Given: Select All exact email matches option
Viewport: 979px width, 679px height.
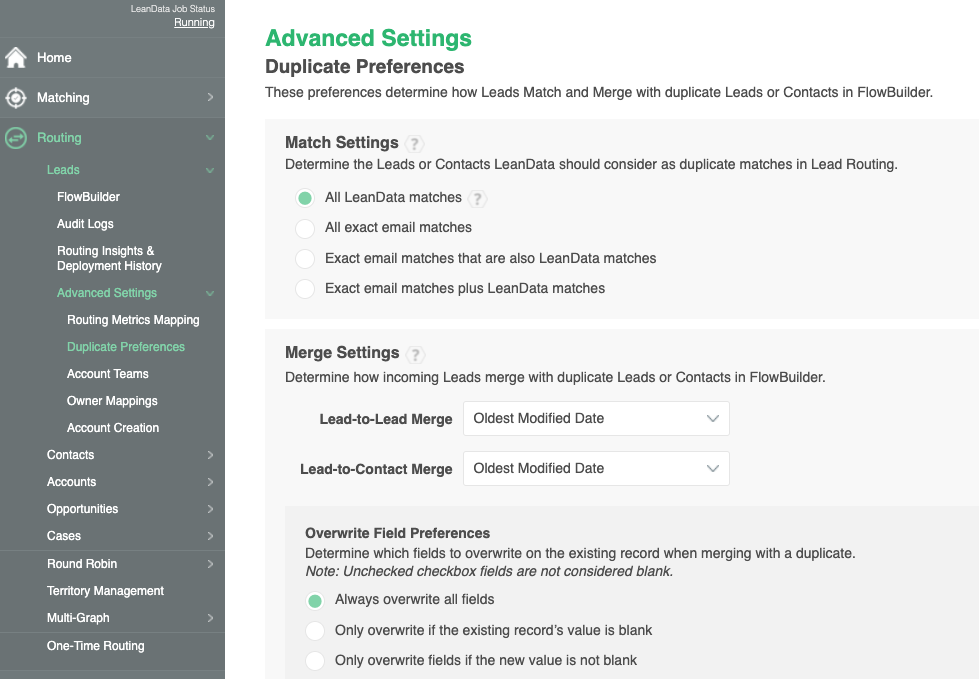Looking at the screenshot, I should pos(305,228).
